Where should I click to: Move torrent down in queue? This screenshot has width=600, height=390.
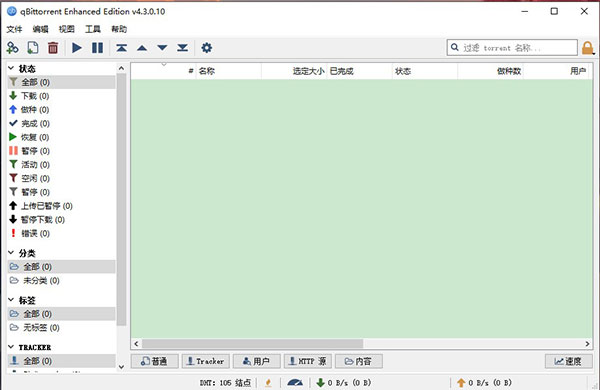(162, 48)
